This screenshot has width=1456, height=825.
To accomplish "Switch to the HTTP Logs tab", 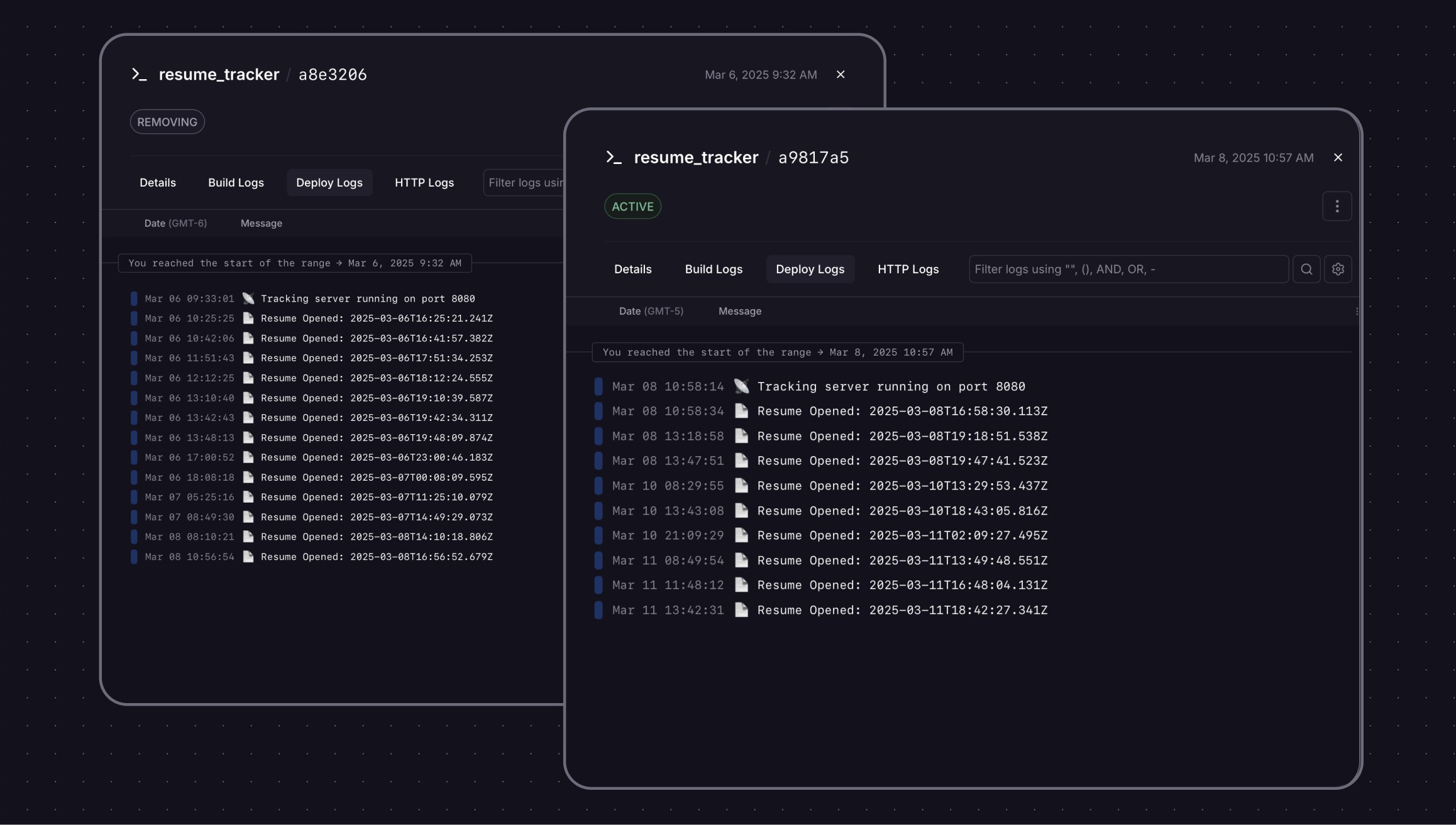I will (x=908, y=269).
